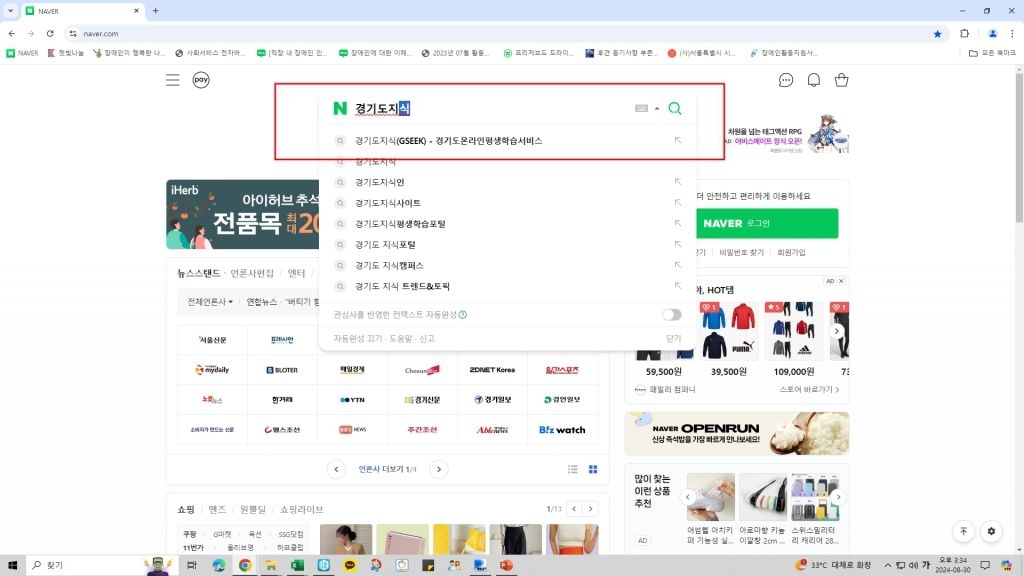Switch newsstand to grid view icon
Viewport: 1024px width, 576px height.
click(x=593, y=469)
